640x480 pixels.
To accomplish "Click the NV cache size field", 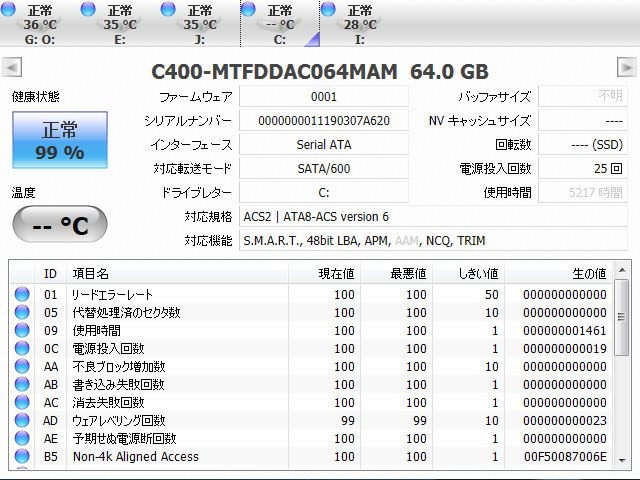I will point(583,121).
